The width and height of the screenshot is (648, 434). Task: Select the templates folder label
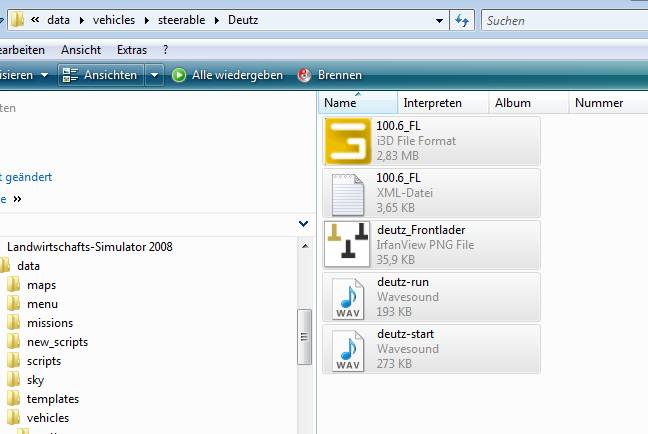point(53,399)
